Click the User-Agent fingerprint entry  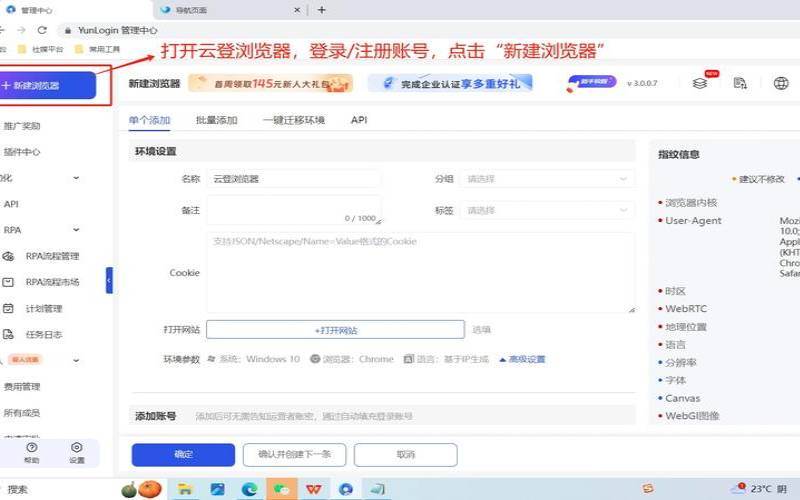(x=693, y=221)
